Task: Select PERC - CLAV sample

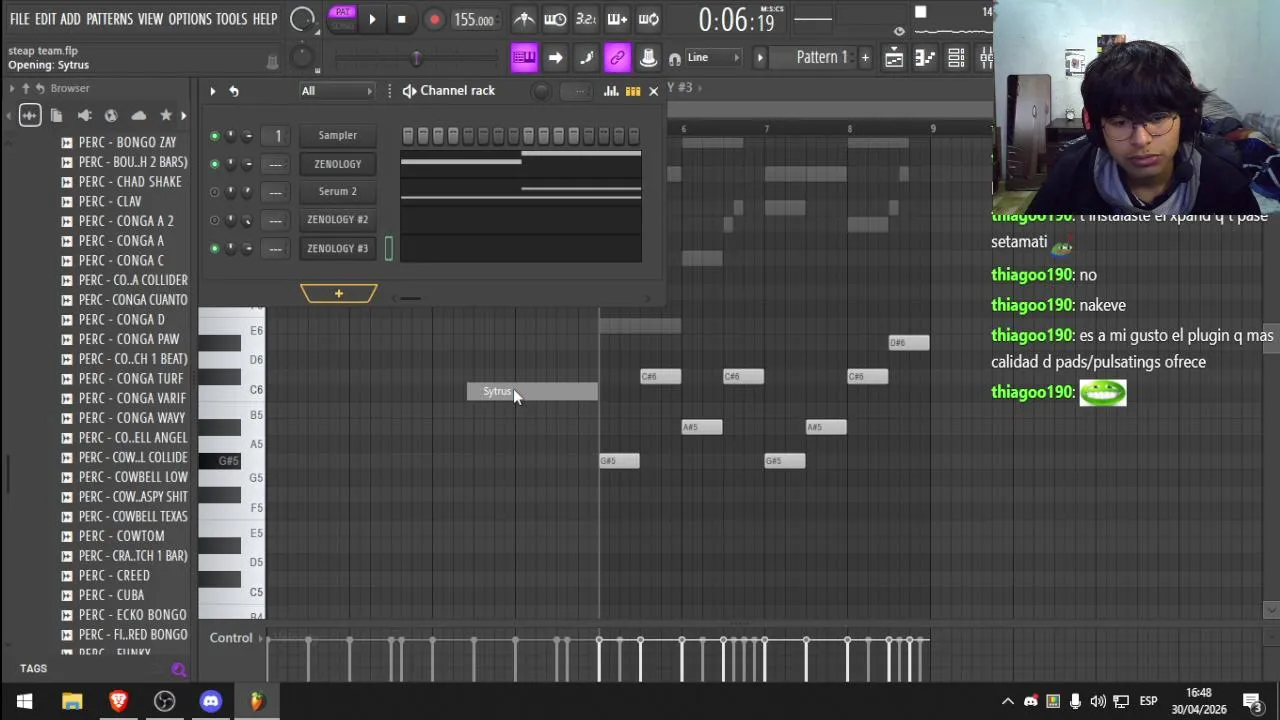Action: [110, 201]
